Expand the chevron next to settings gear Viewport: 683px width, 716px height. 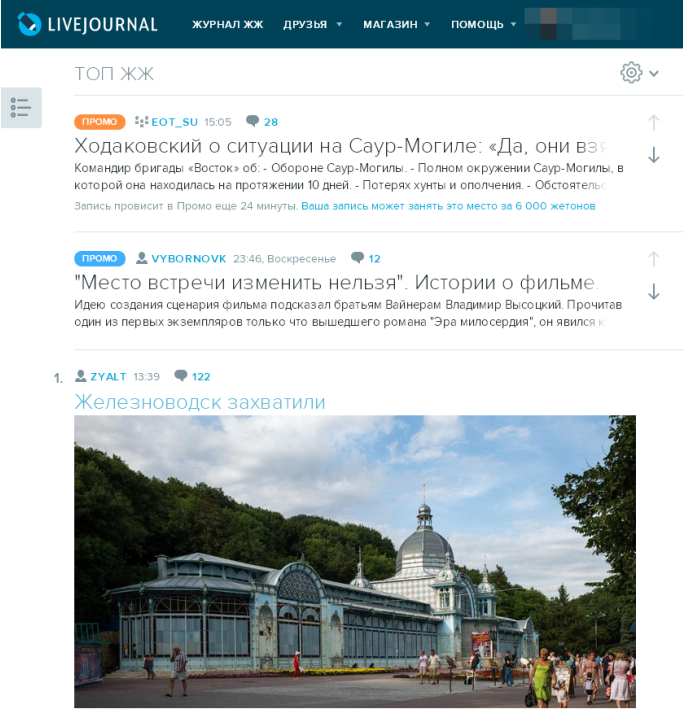(654, 74)
